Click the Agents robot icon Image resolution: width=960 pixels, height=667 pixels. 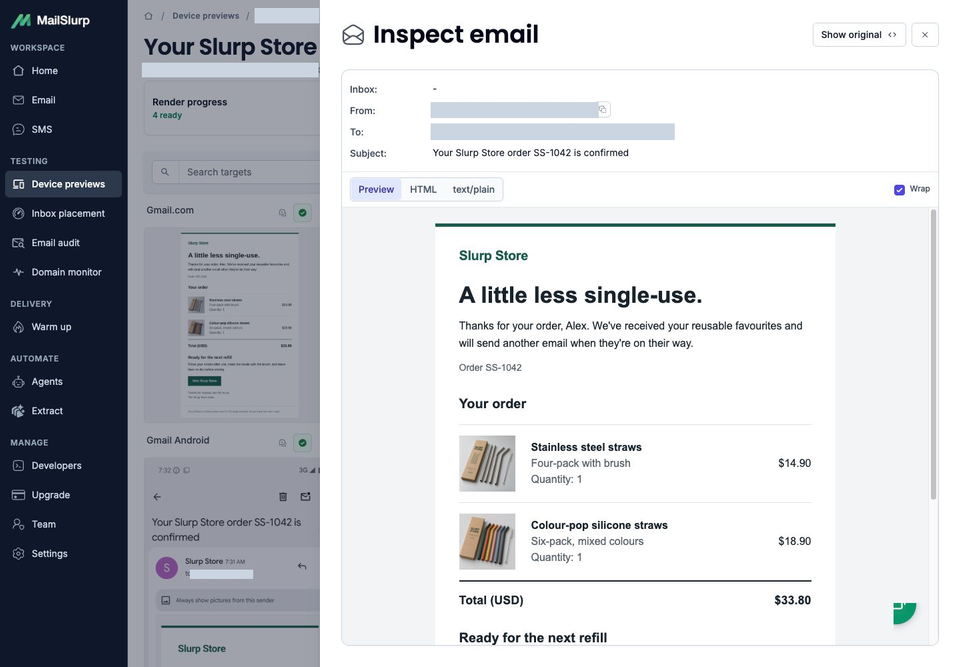pos(18,382)
